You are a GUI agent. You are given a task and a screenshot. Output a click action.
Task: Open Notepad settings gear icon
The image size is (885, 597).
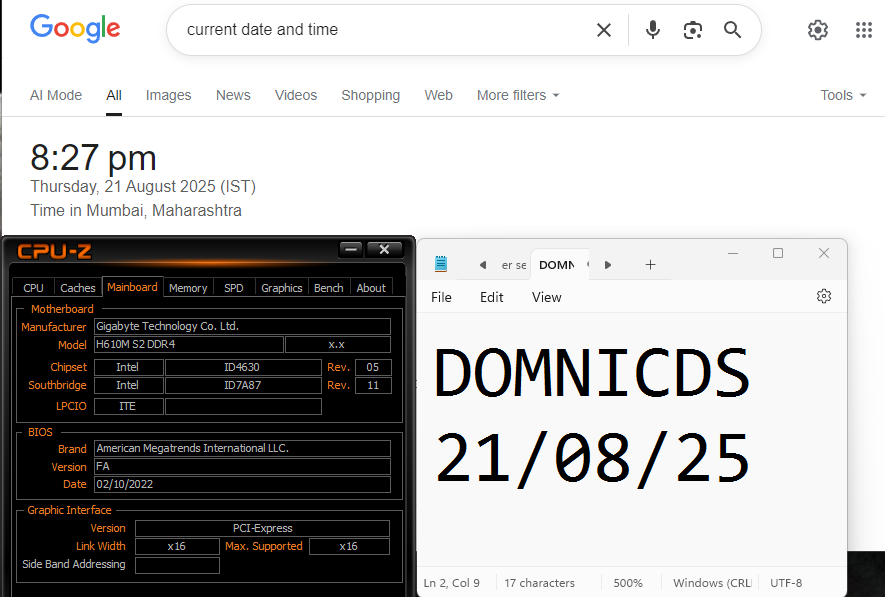pos(823,296)
